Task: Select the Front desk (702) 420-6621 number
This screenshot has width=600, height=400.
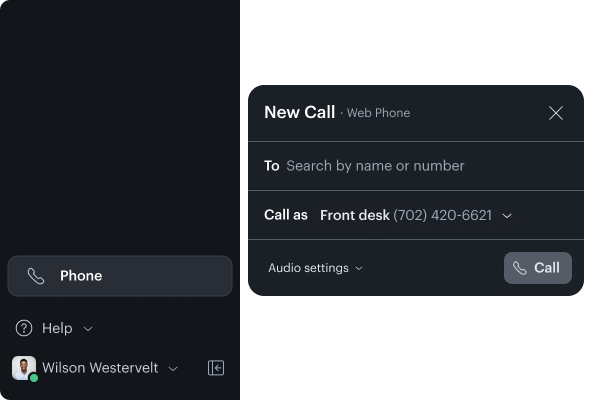Action: 405,215
